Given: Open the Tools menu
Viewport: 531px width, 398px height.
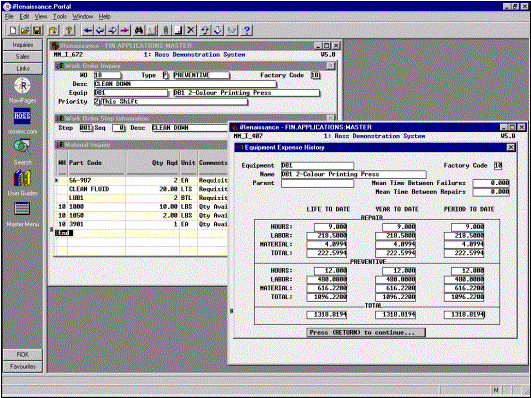Looking at the screenshot, I should tap(60, 16).
